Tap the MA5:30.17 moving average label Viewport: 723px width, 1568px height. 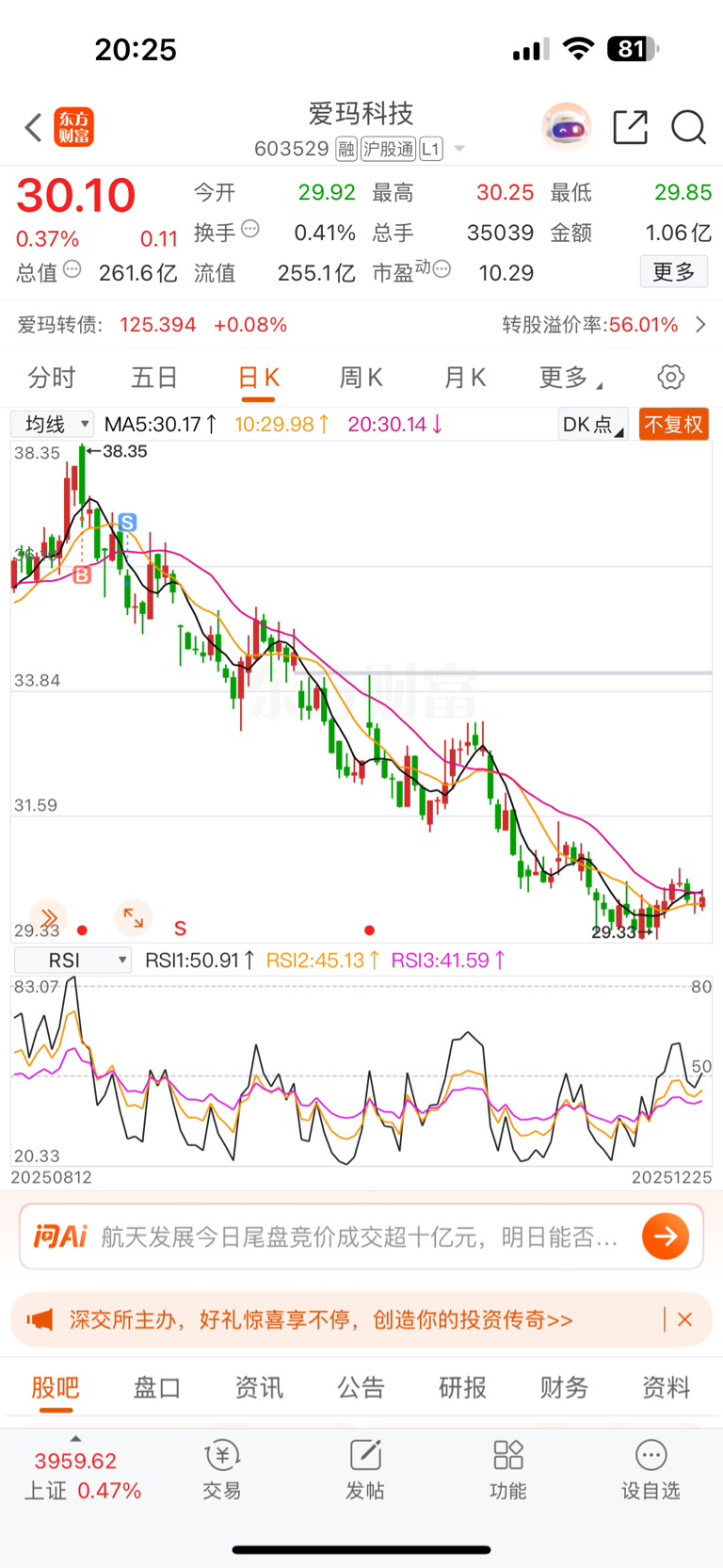coord(160,425)
